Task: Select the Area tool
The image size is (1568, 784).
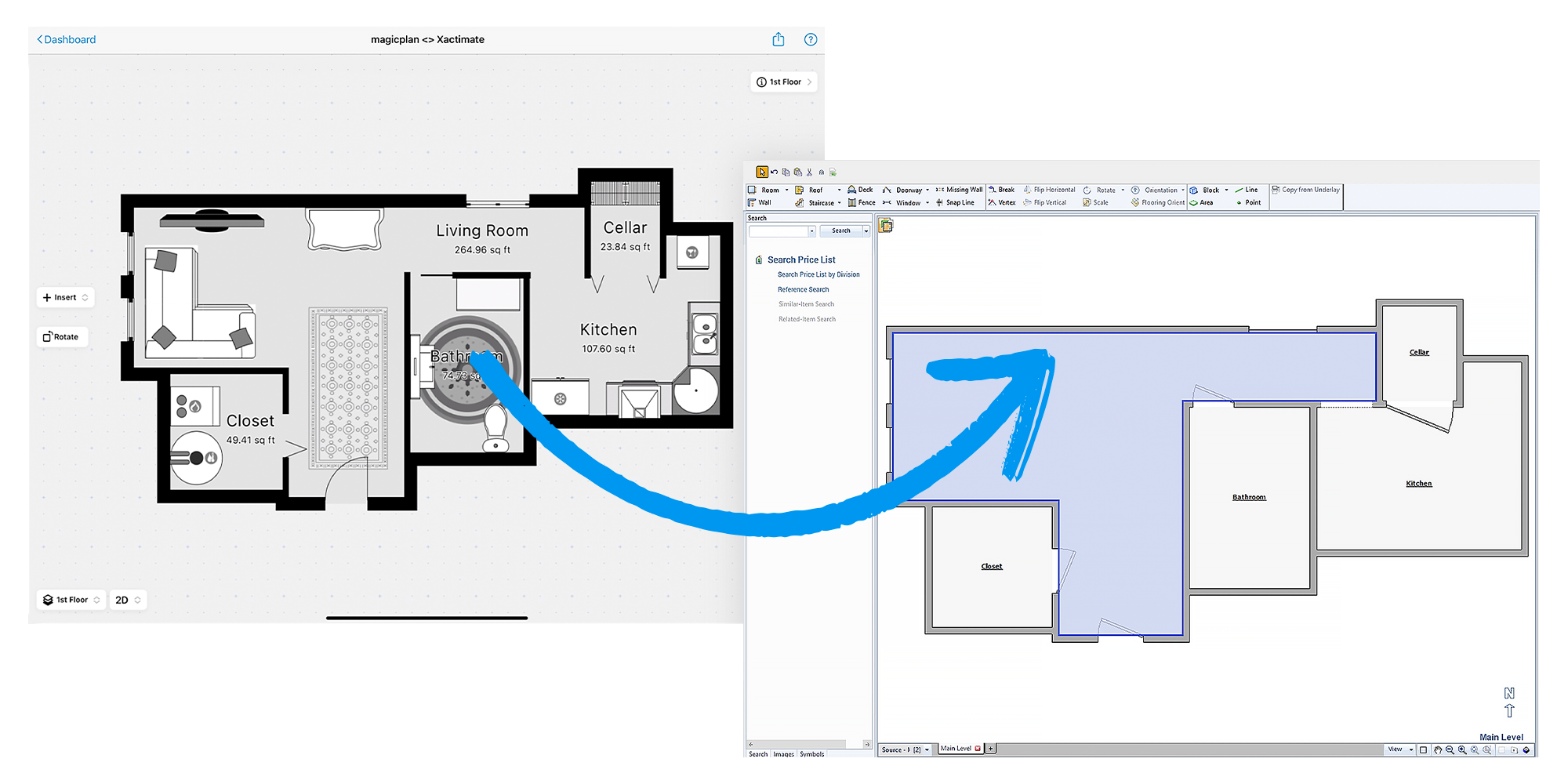Action: tap(1202, 202)
